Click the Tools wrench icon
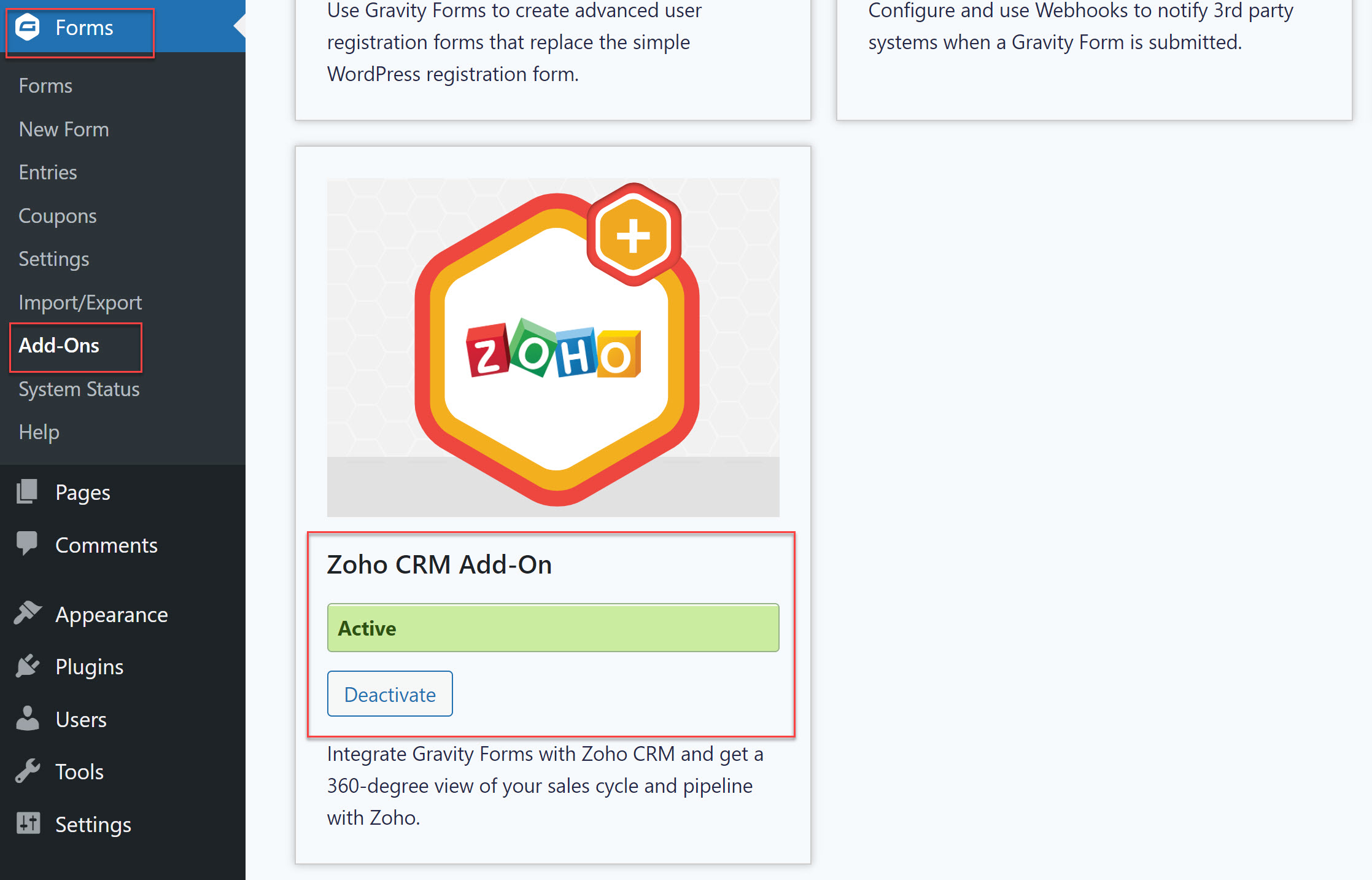Image resolution: width=1372 pixels, height=880 pixels. point(28,771)
